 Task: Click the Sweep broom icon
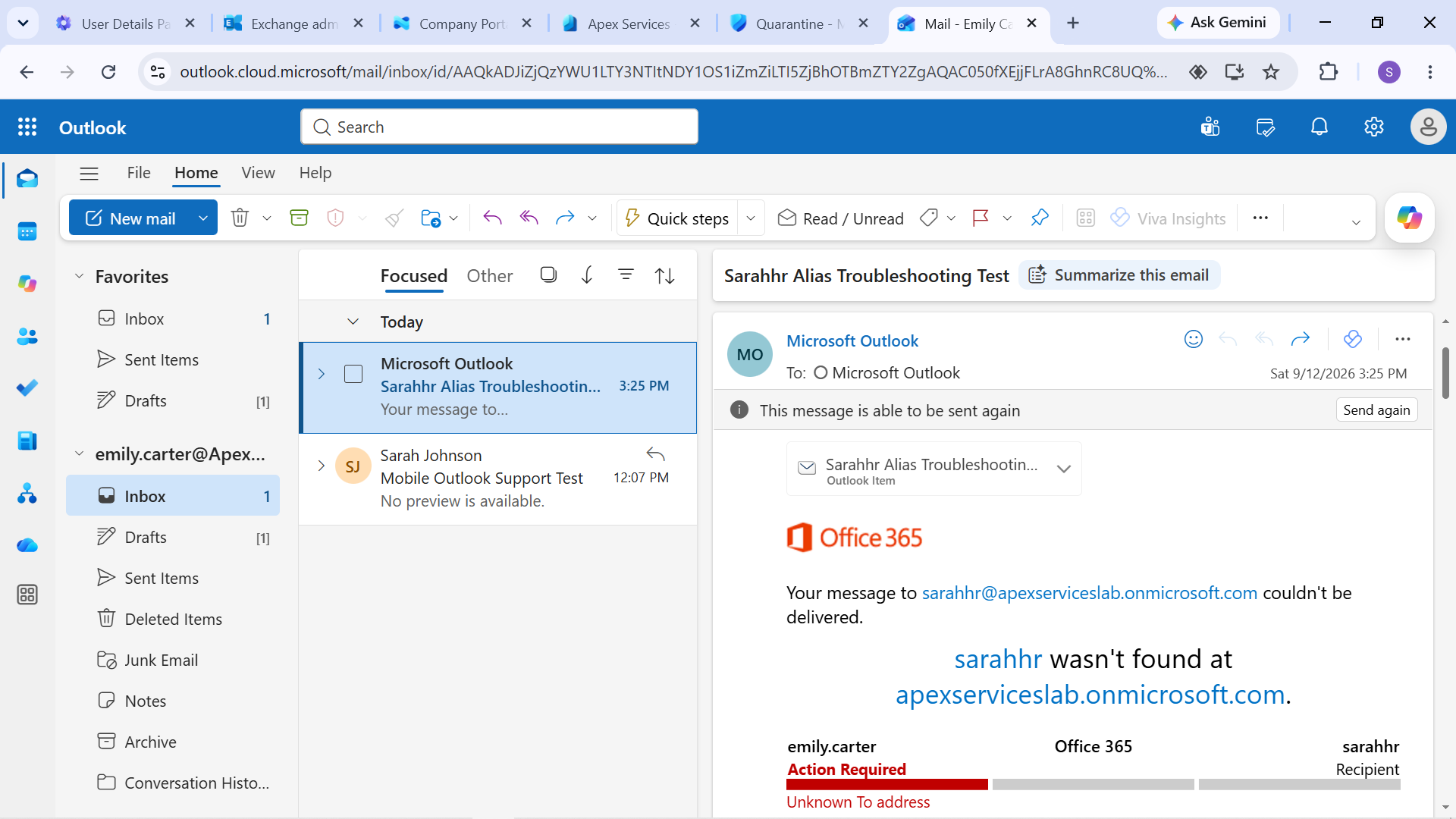pyautogui.click(x=394, y=218)
